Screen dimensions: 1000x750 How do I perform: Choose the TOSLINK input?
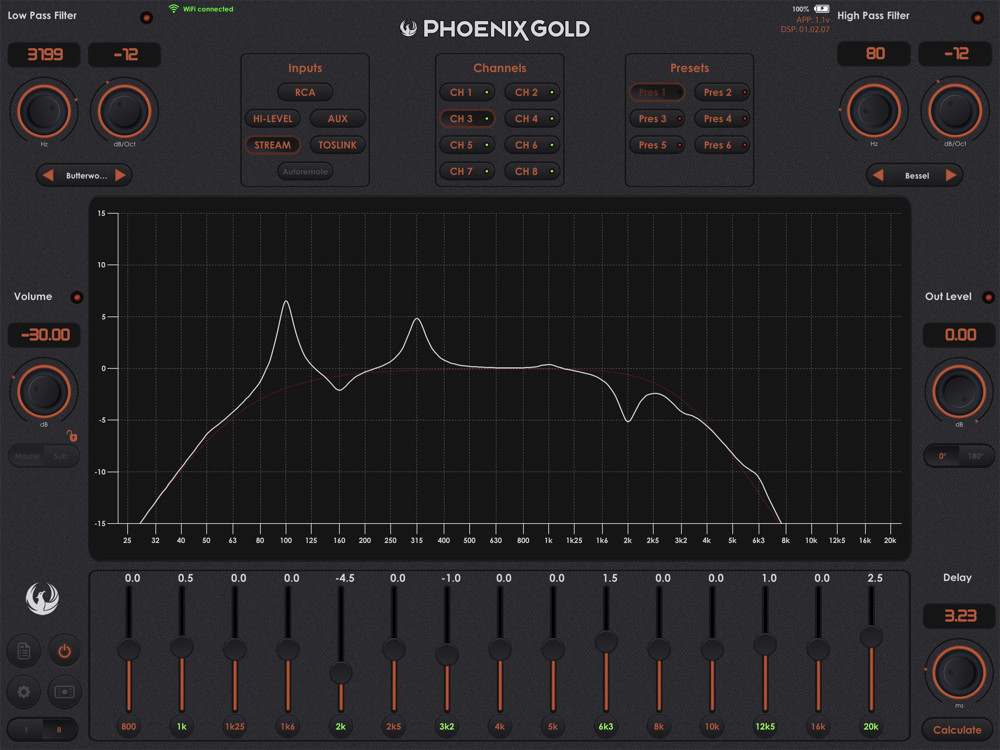[x=337, y=145]
